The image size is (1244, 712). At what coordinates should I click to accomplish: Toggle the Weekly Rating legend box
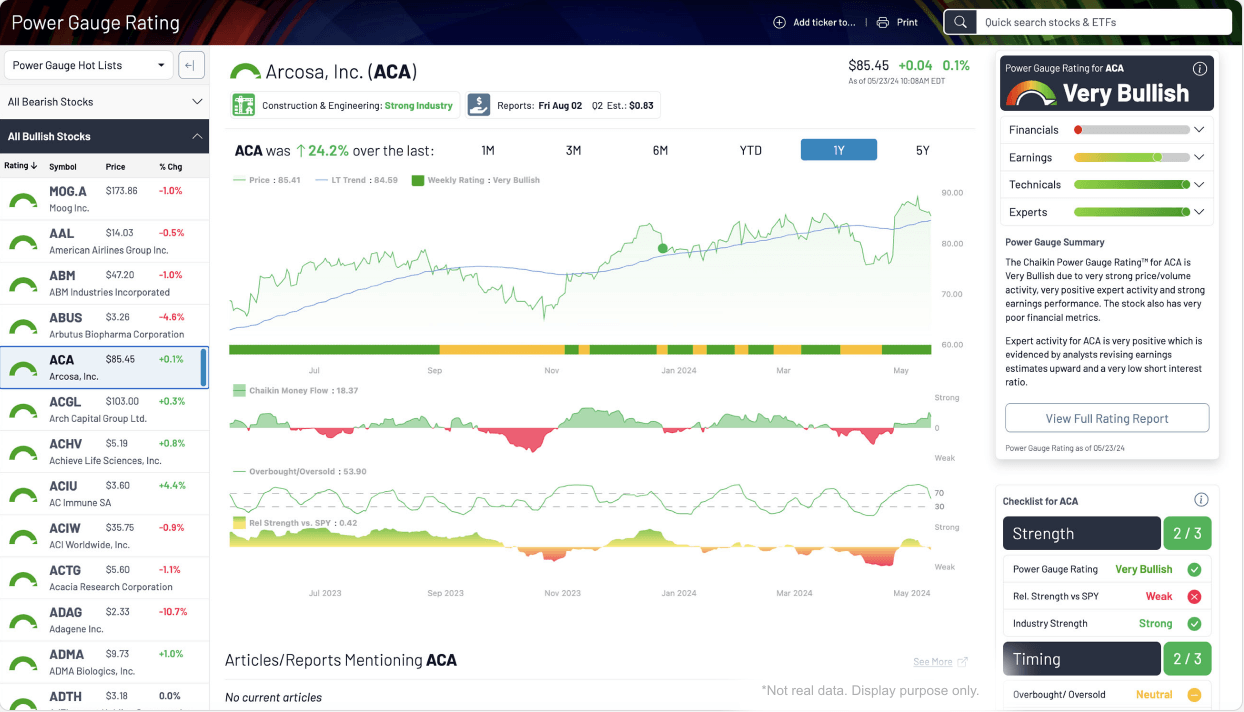[417, 180]
